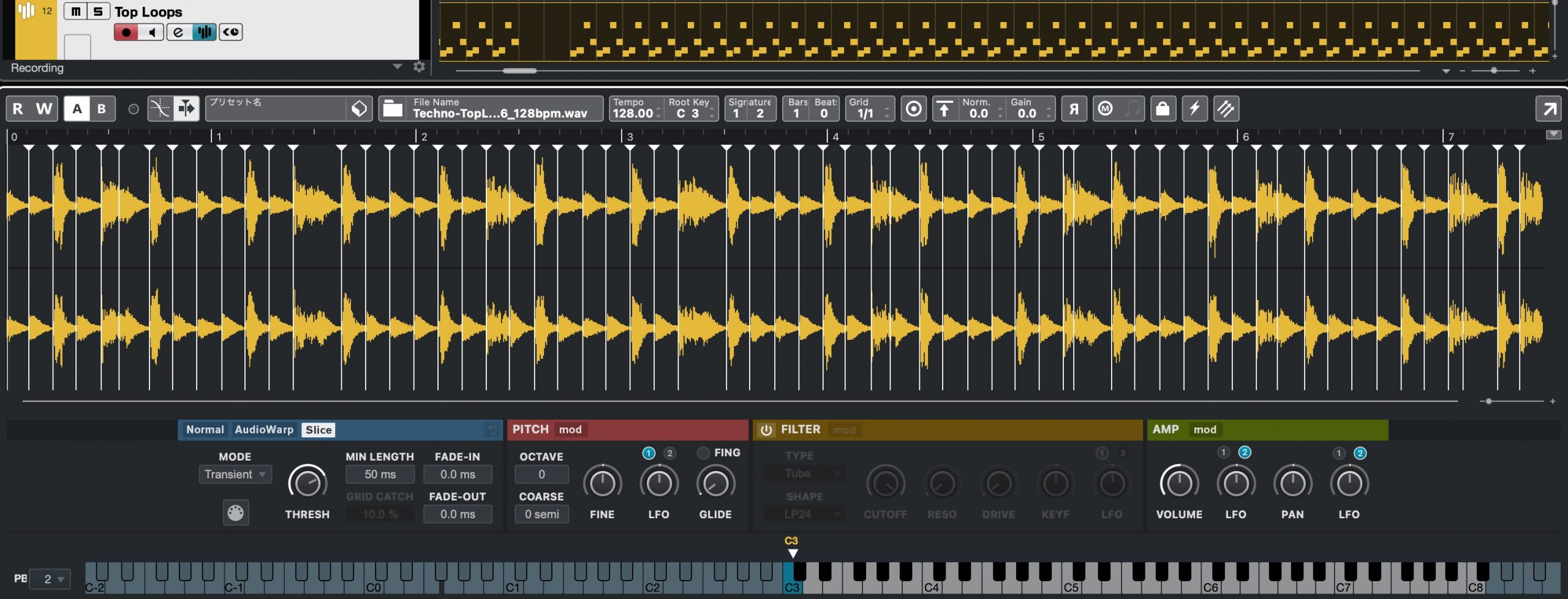
Task: Open the pitch bend PB range dropdown
Action: [x=50, y=579]
